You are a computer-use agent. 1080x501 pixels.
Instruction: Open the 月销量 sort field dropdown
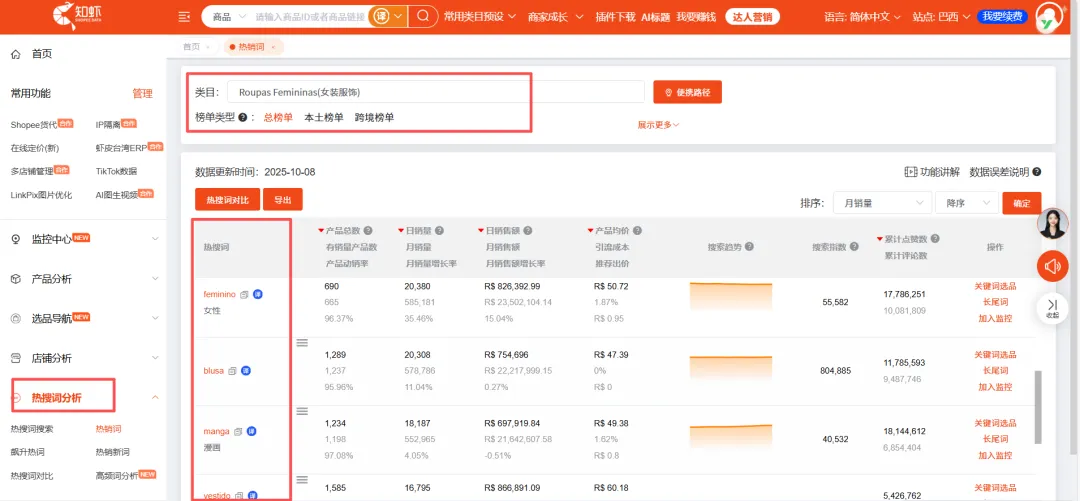[x=882, y=203]
